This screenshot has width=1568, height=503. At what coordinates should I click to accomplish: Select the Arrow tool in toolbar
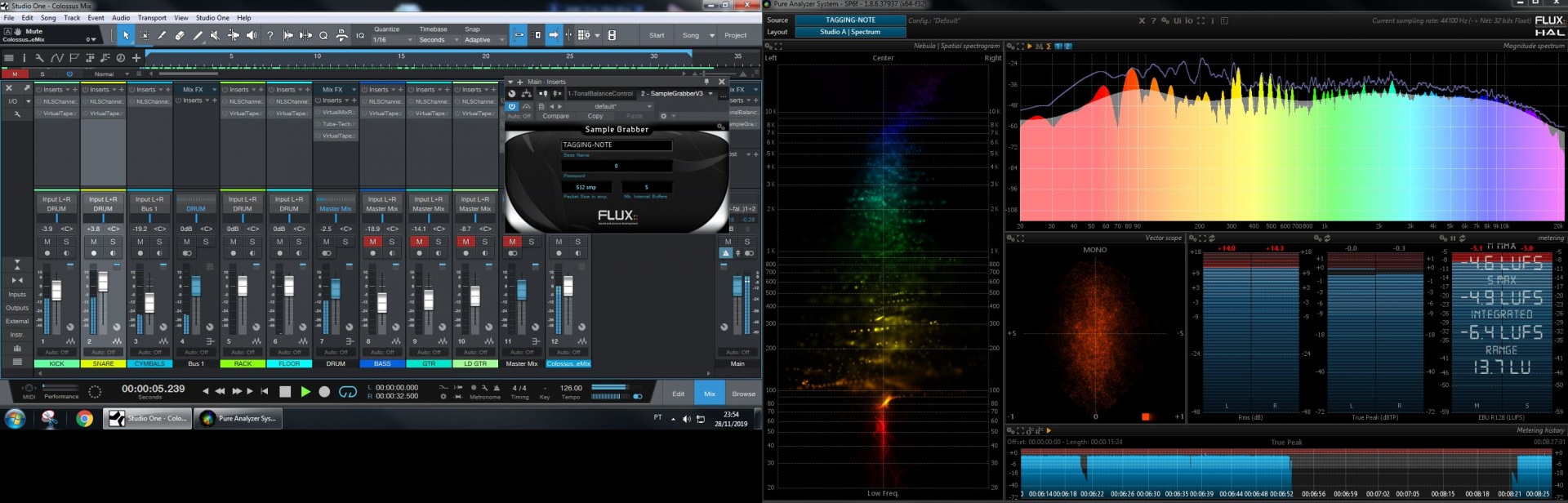[x=125, y=35]
